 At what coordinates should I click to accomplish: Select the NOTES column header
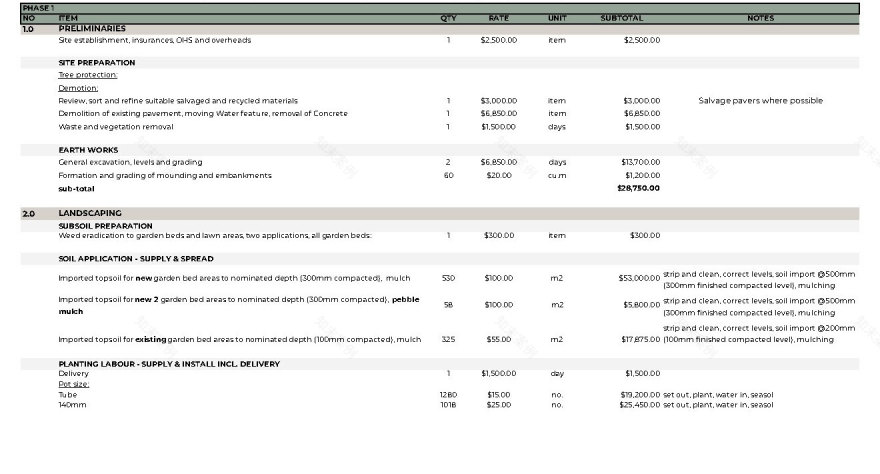click(x=760, y=18)
